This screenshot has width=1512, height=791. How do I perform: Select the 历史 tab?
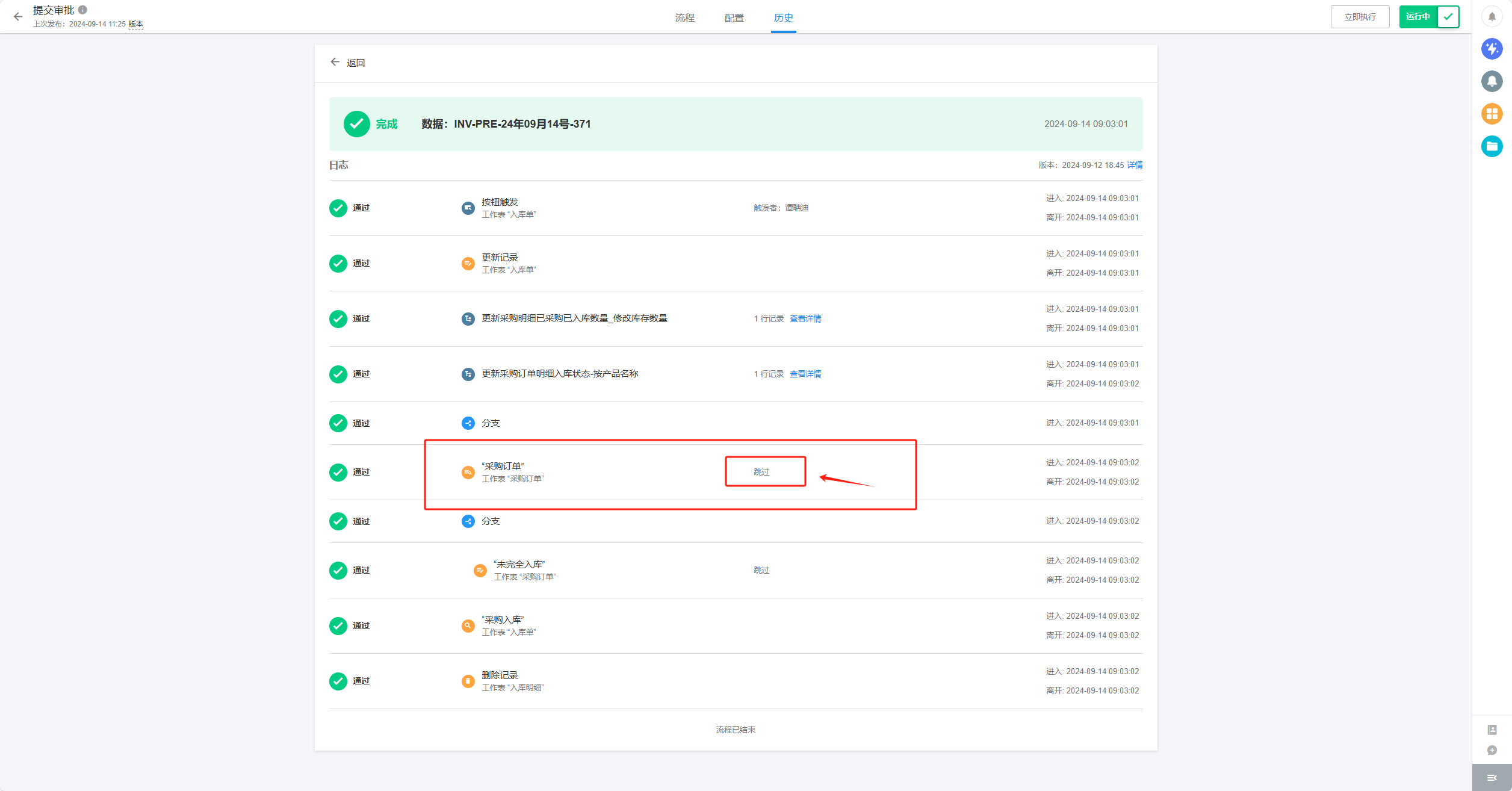click(x=783, y=18)
